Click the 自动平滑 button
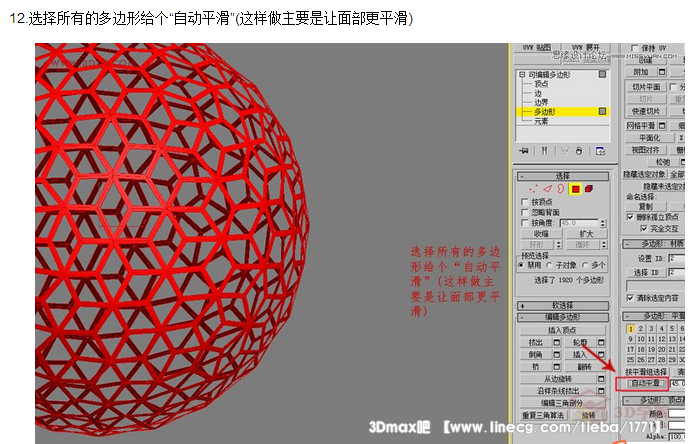 click(645, 383)
